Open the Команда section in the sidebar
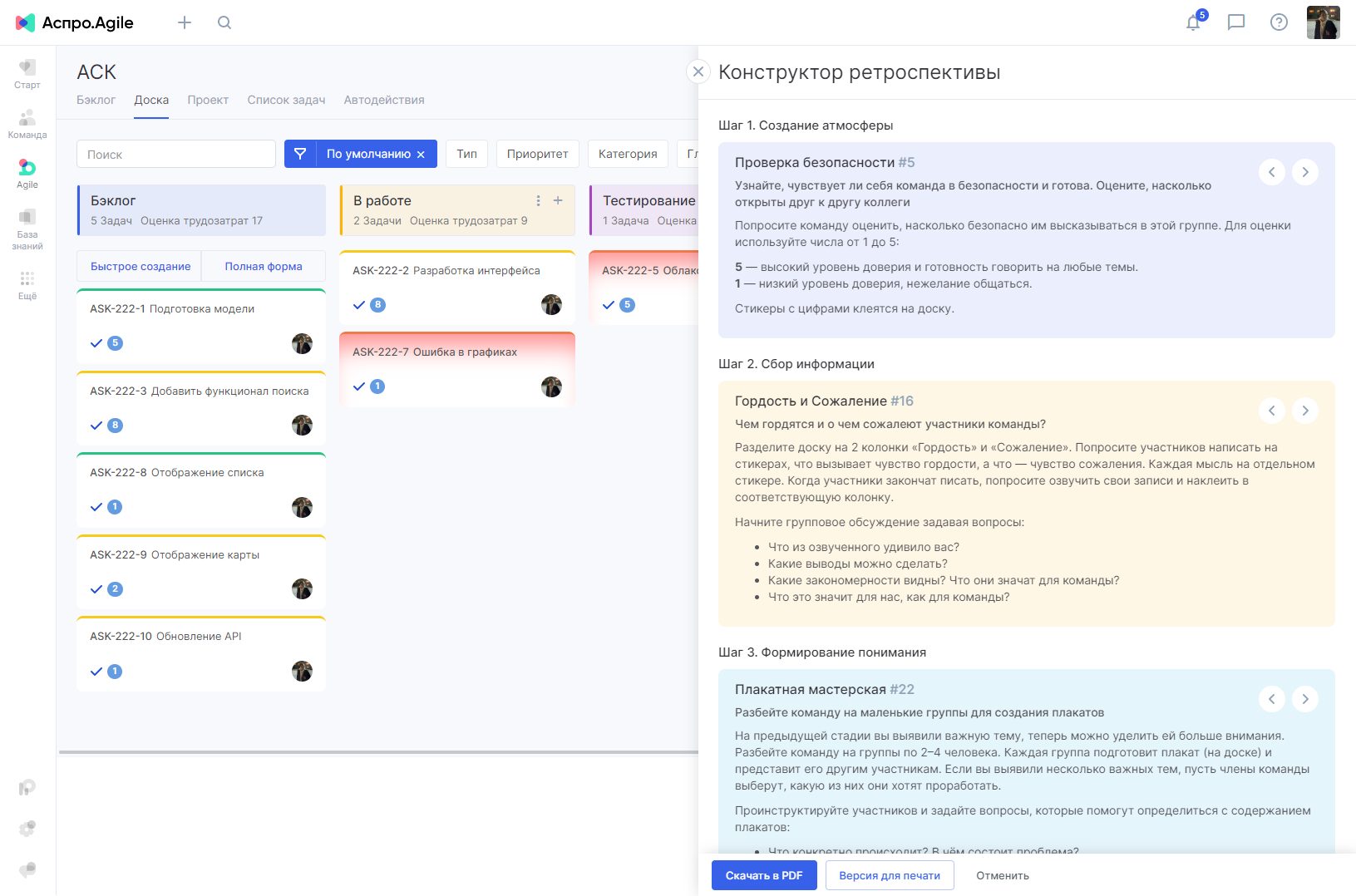 tap(27, 123)
